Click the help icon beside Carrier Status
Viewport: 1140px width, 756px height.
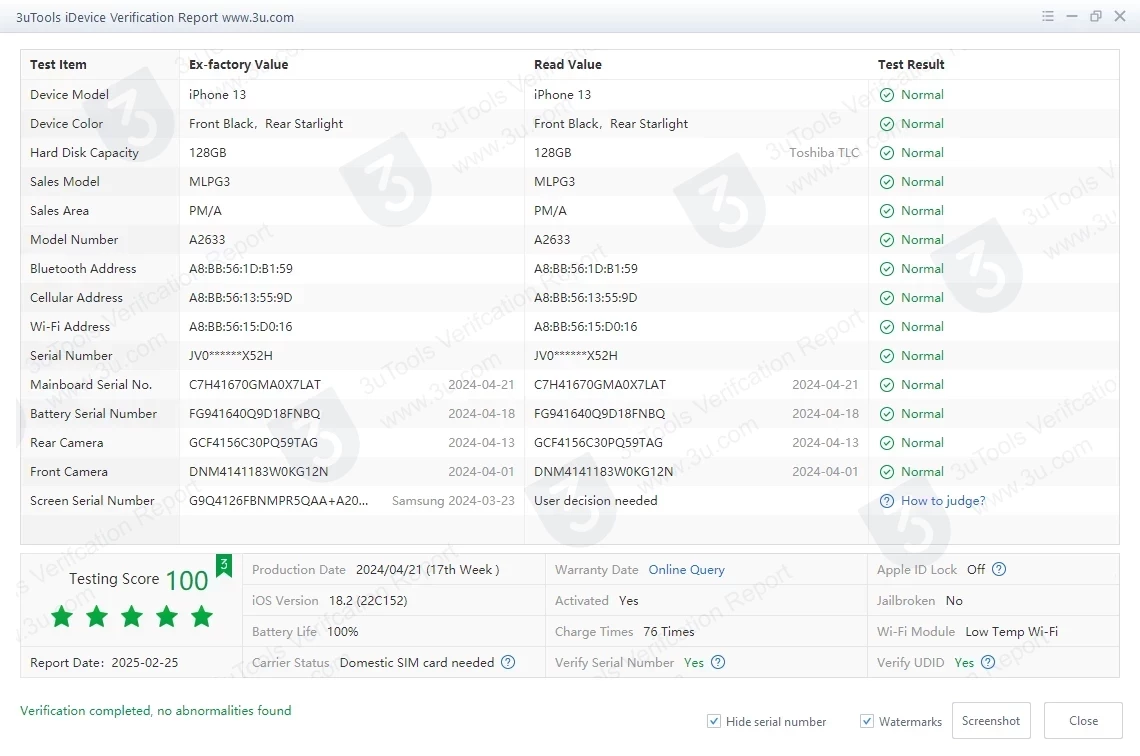pos(508,663)
